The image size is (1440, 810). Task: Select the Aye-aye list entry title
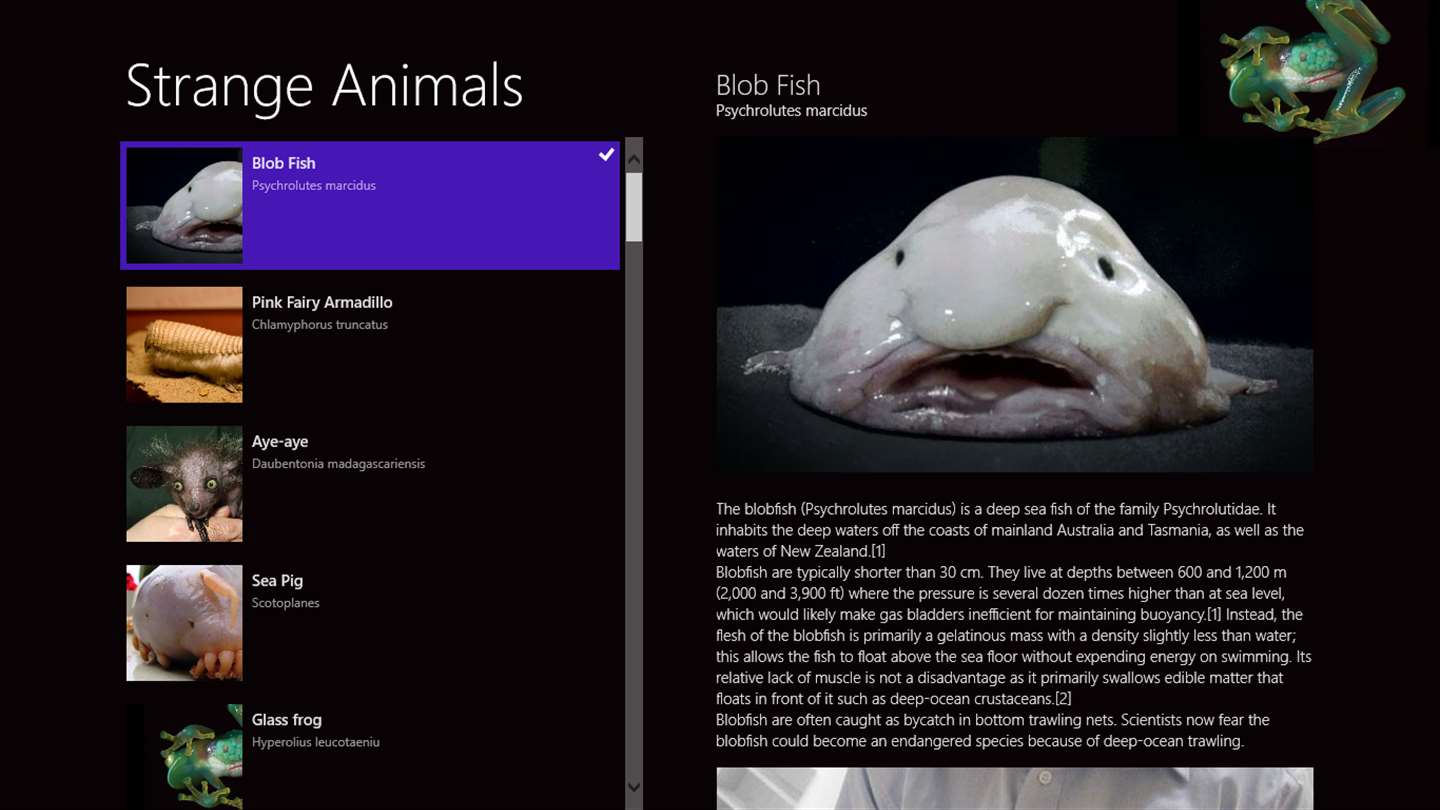tap(280, 441)
